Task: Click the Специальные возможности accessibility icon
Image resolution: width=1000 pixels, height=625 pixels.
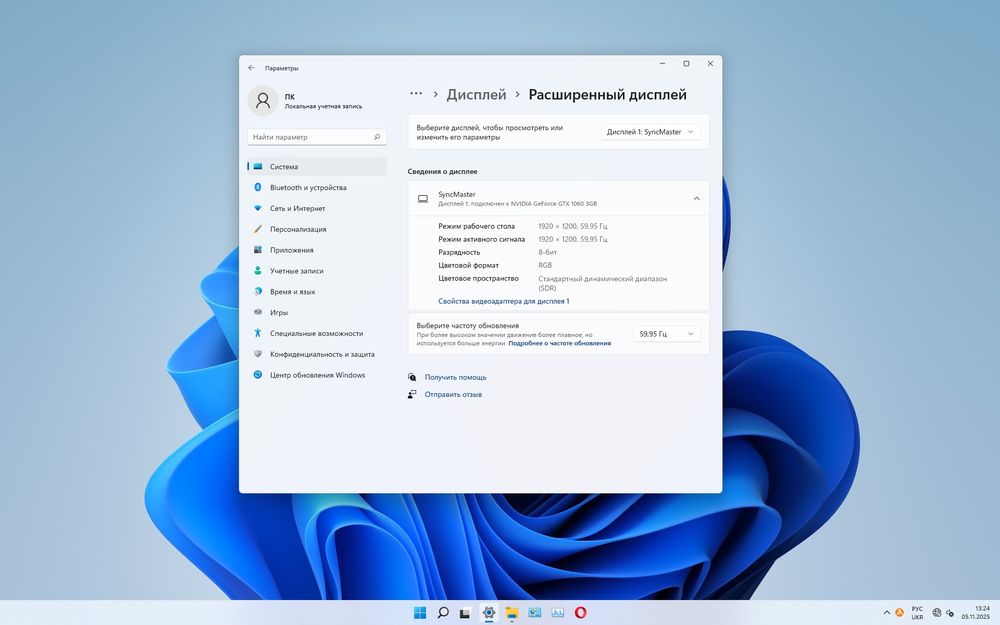Action: [x=258, y=333]
